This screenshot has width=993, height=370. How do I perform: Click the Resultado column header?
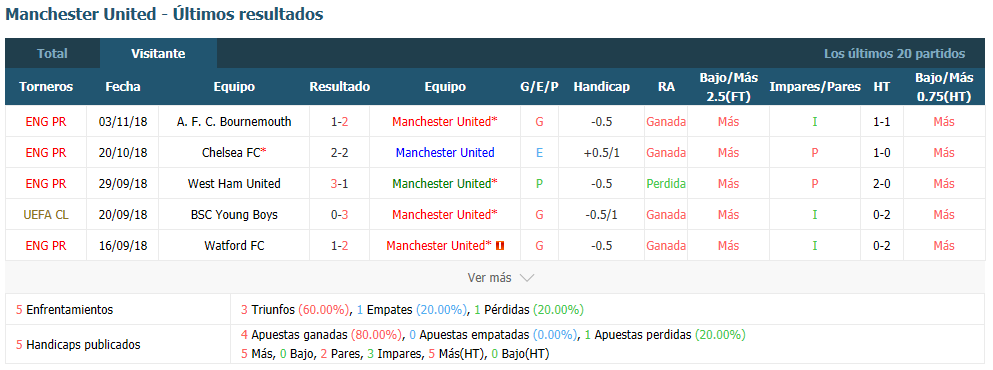pyautogui.click(x=339, y=87)
